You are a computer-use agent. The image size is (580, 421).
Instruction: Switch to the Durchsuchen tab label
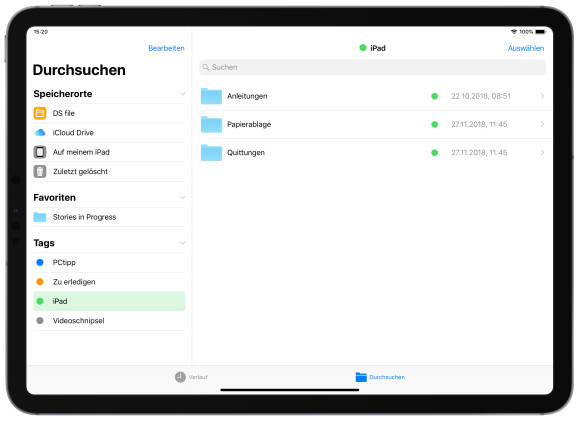pos(387,377)
